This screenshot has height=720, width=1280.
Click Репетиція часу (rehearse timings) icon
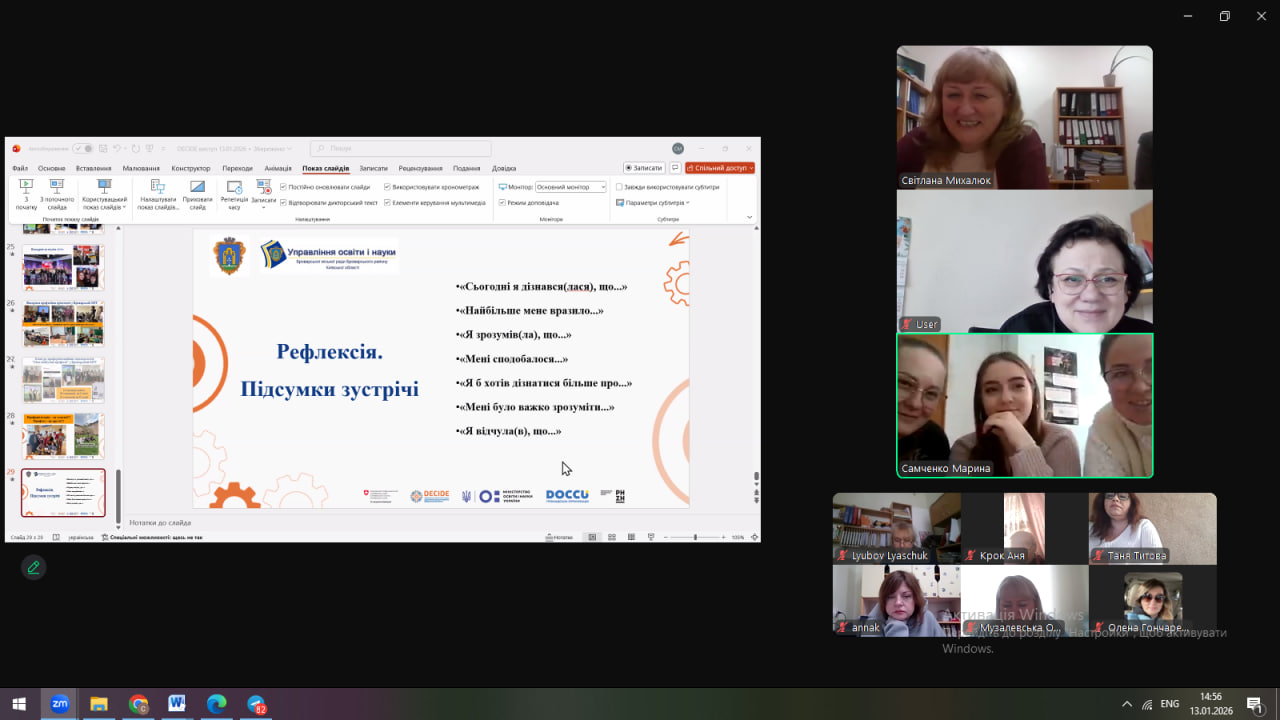[234, 187]
